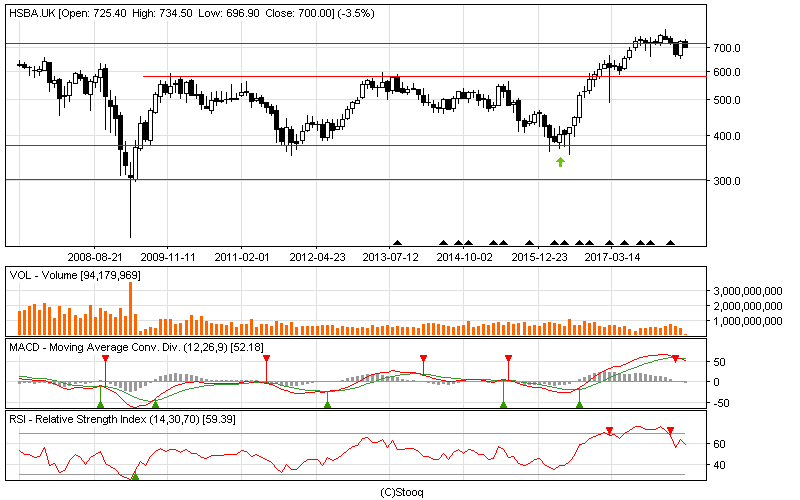This screenshot has height=500, width=800.
Task: Click the 2014-10-02 date label
Action: [464, 257]
